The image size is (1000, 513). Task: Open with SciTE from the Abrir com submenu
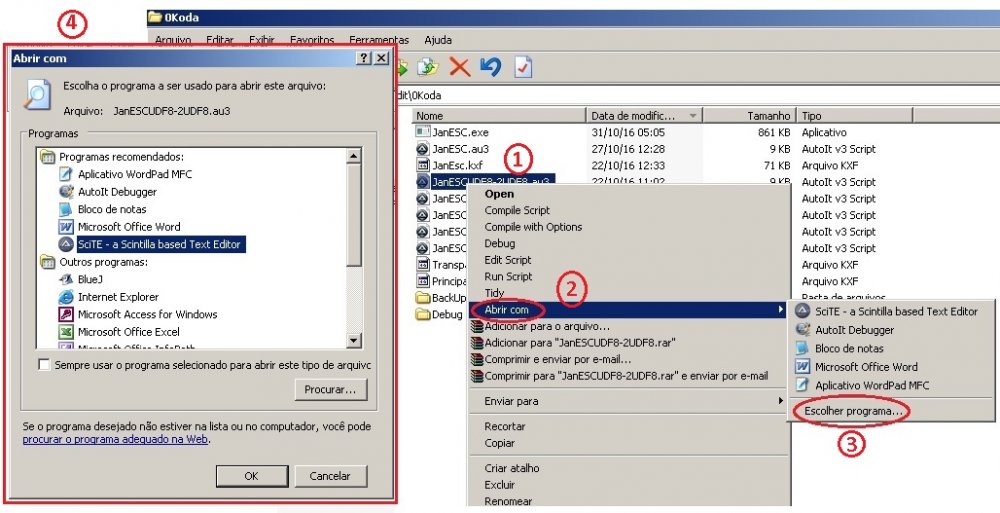[896, 311]
